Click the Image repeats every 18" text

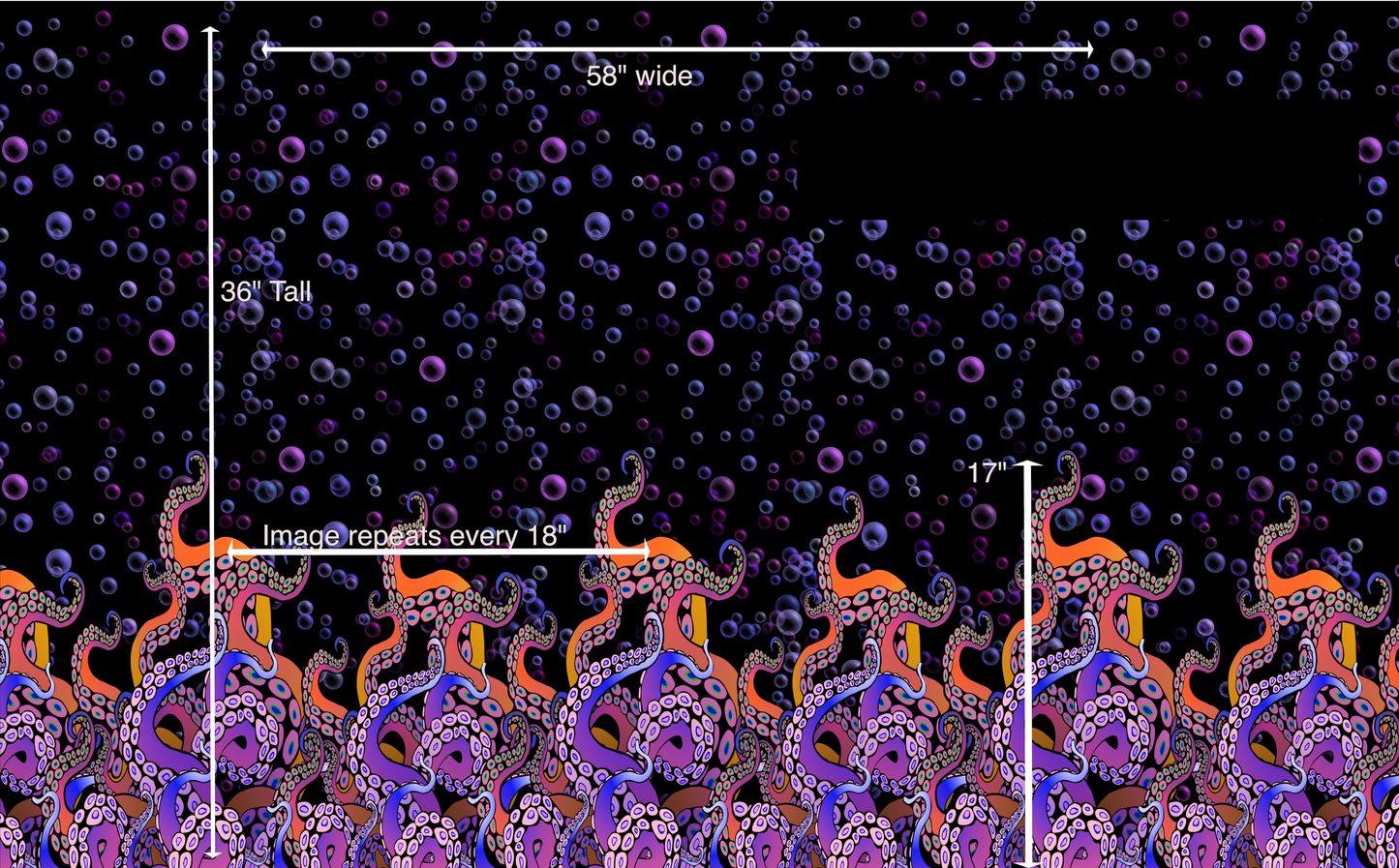click(414, 536)
